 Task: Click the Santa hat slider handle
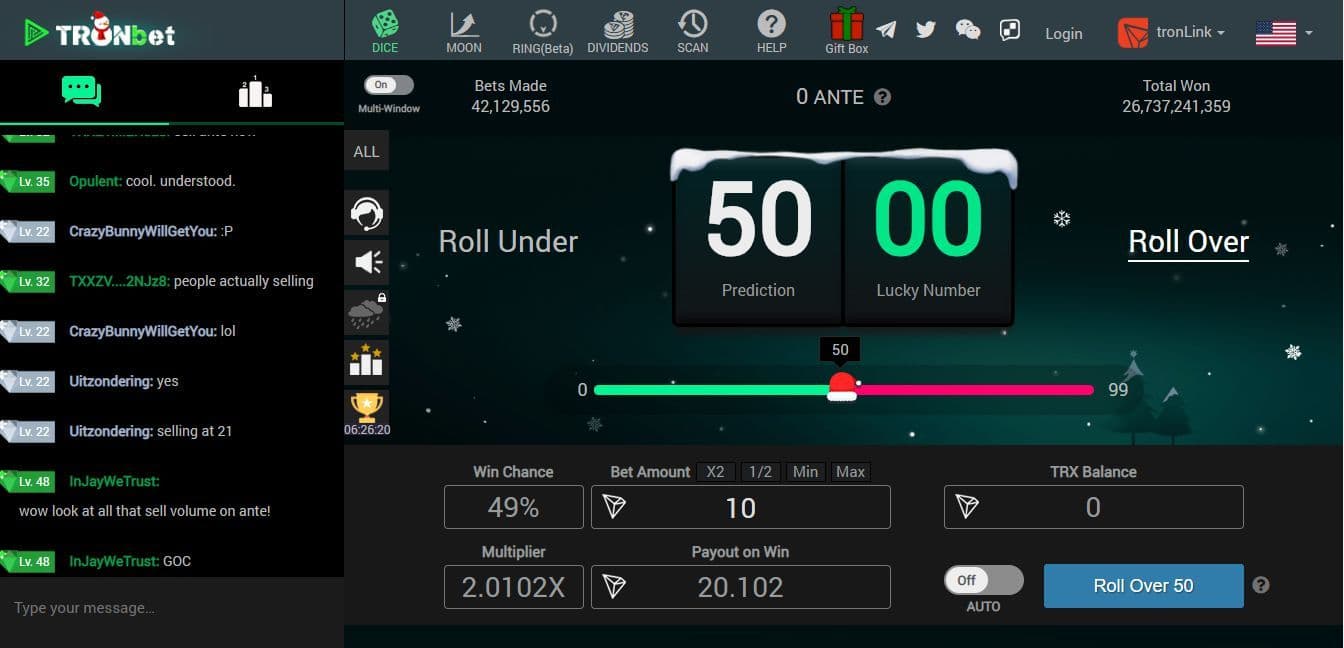pyautogui.click(x=842, y=388)
